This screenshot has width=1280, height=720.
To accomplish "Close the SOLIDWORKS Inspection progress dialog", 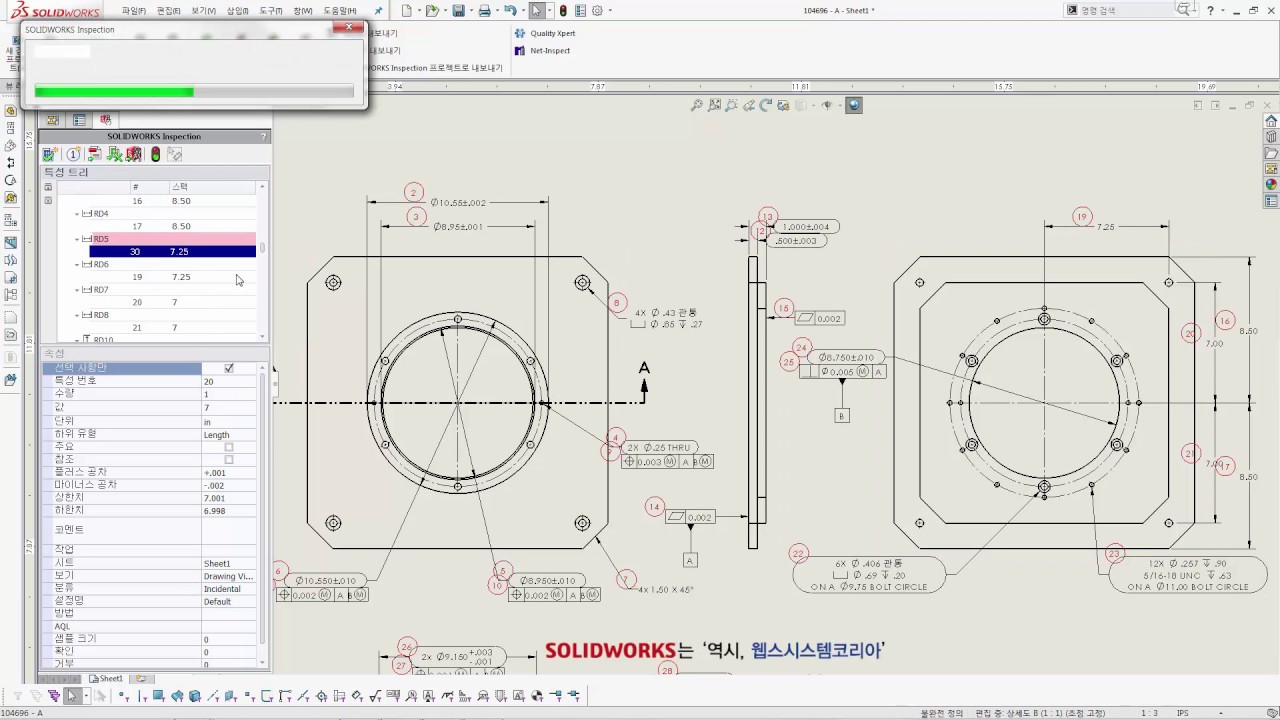I will 347,27.
